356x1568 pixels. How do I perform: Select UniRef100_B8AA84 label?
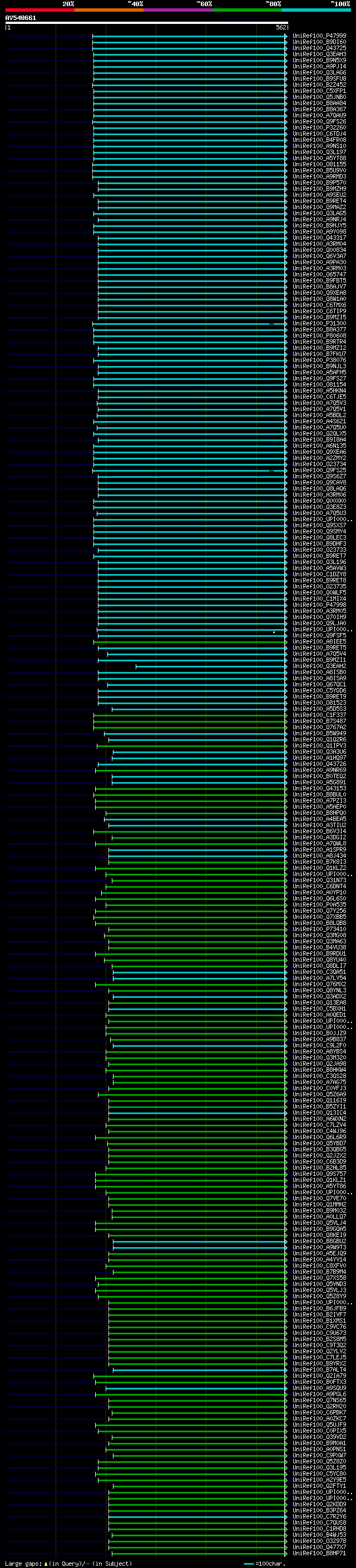(319, 103)
